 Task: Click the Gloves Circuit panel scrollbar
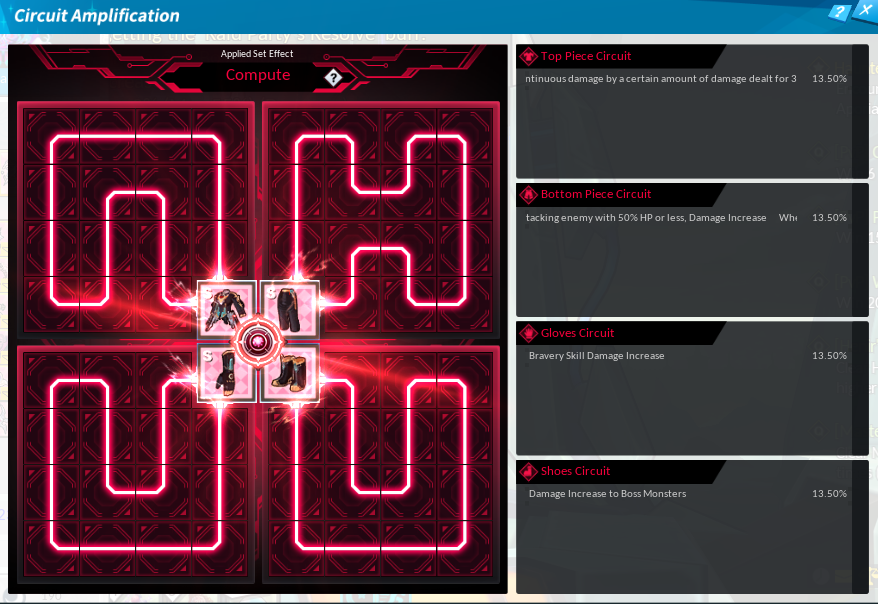click(860, 388)
